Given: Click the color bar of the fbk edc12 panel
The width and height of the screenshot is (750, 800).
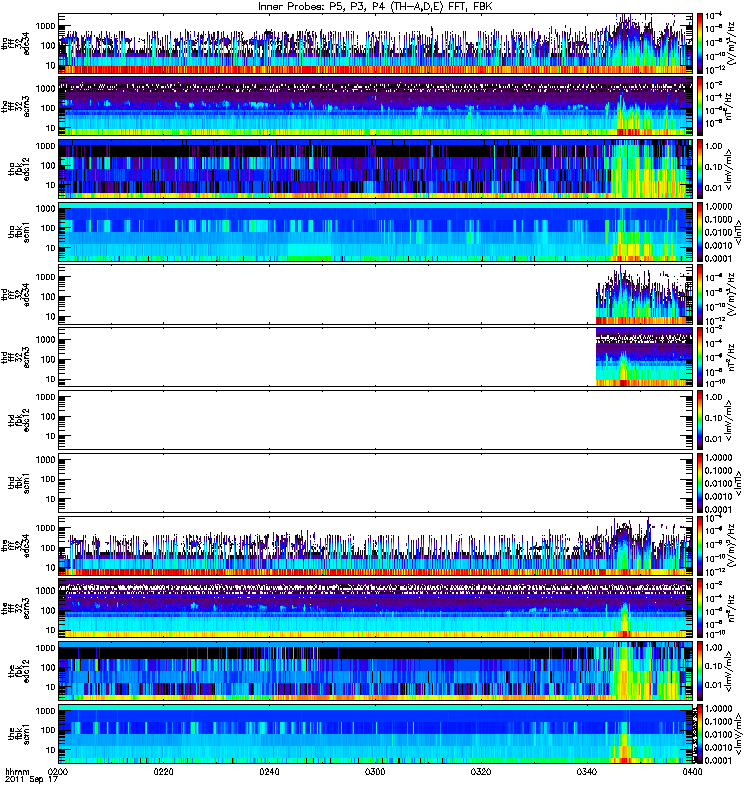Looking at the screenshot, I should [x=699, y=671].
